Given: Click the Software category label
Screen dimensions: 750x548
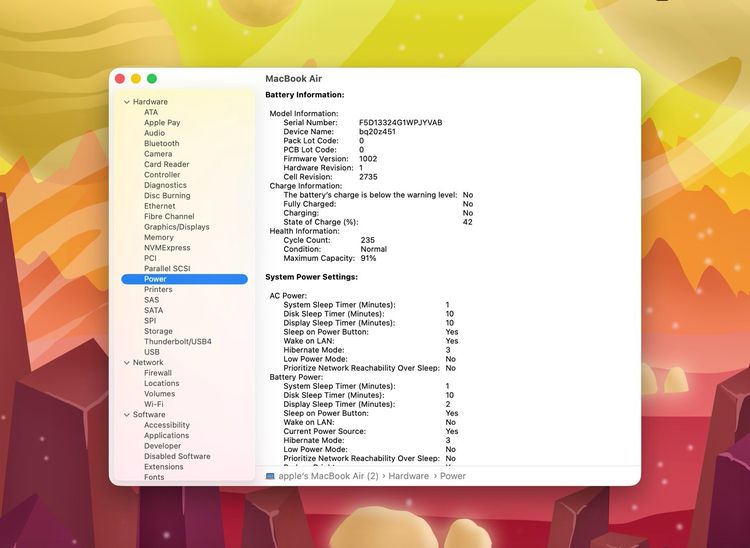Looking at the screenshot, I should [x=149, y=415].
